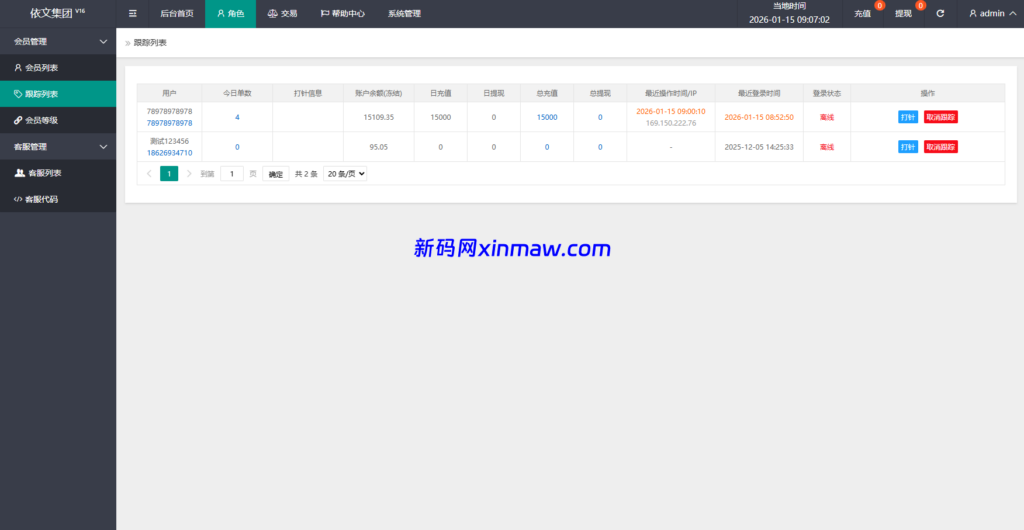Click next page arrow in pagination
Screen dimensions: 1024x530
point(189,174)
